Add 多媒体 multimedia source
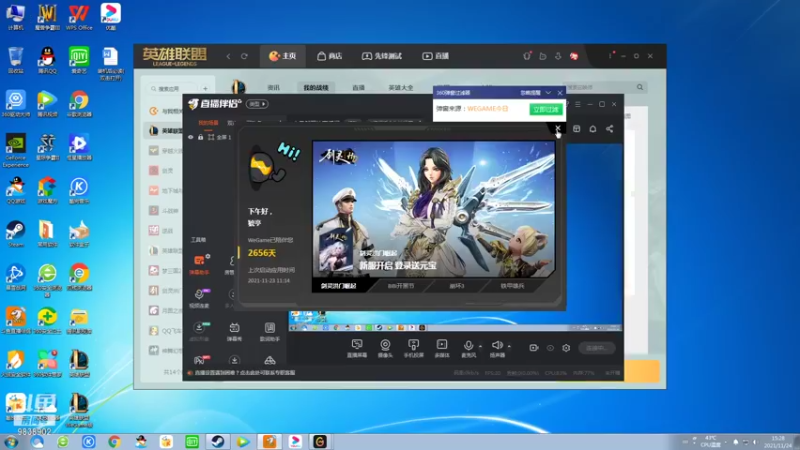The width and height of the screenshot is (800, 450). (x=442, y=348)
